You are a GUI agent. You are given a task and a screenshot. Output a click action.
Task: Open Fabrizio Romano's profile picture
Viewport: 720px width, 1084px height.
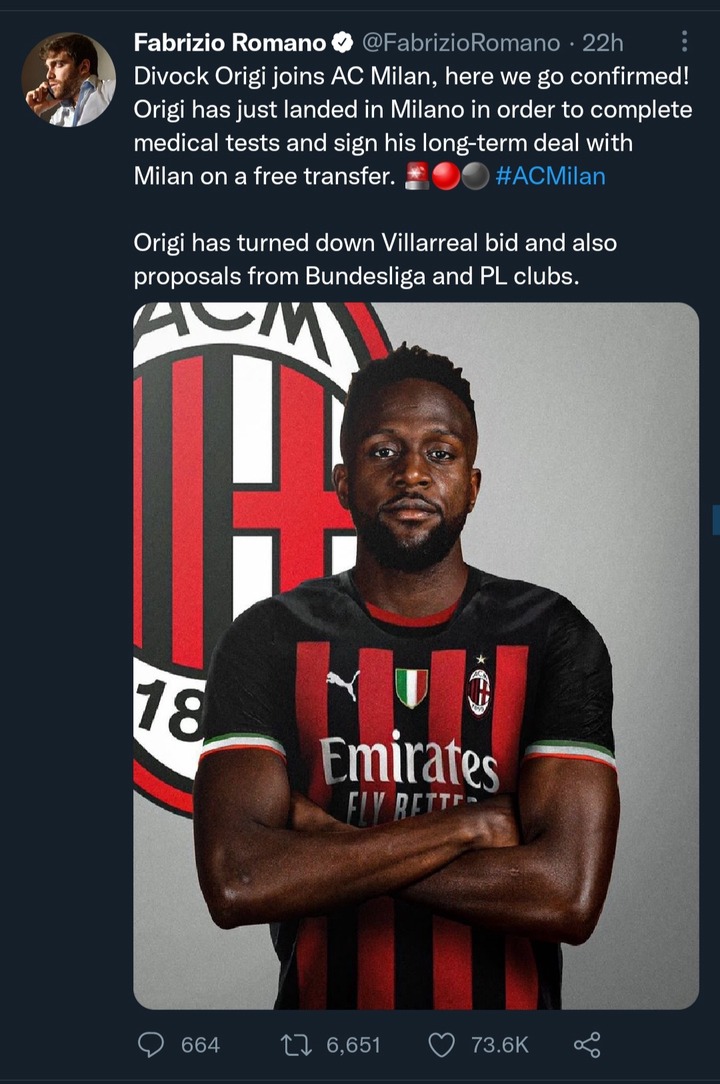(x=68, y=80)
